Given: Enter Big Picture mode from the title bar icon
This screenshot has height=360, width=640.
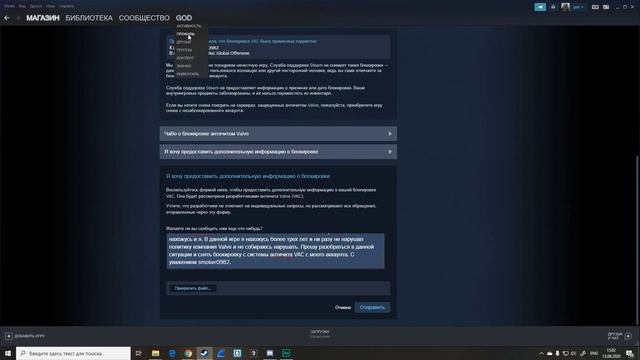Looking at the screenshot, I should tap(606, 7).
